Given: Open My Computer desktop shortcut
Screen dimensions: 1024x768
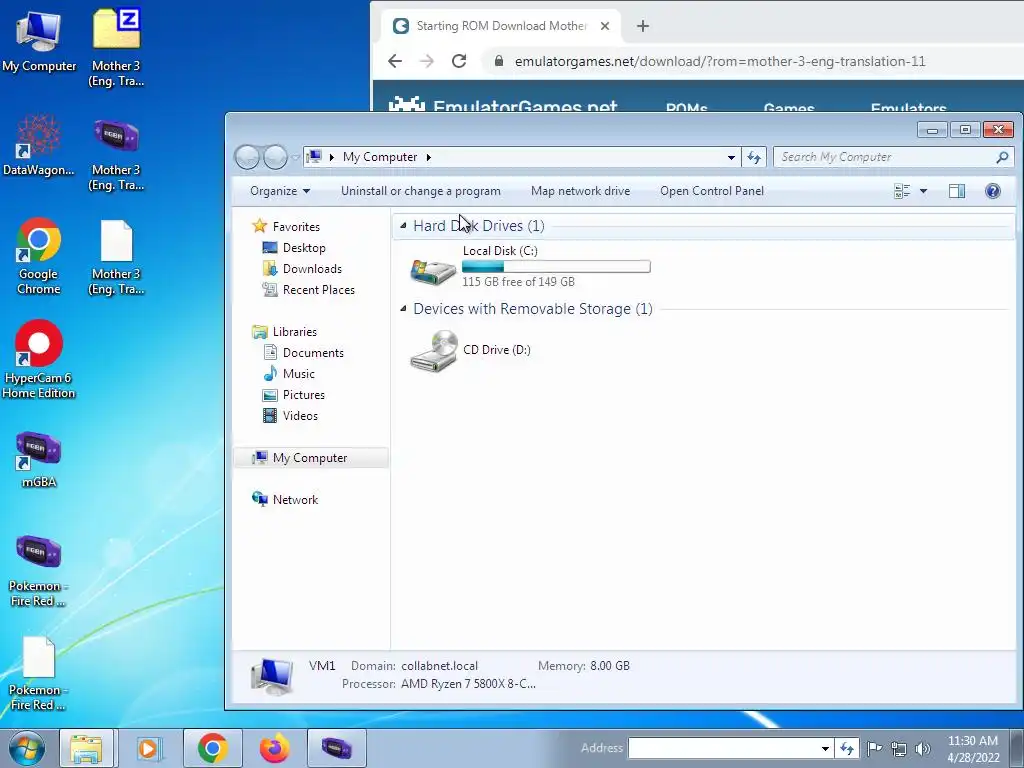Looking at the screenshot, I should (39, 42).
